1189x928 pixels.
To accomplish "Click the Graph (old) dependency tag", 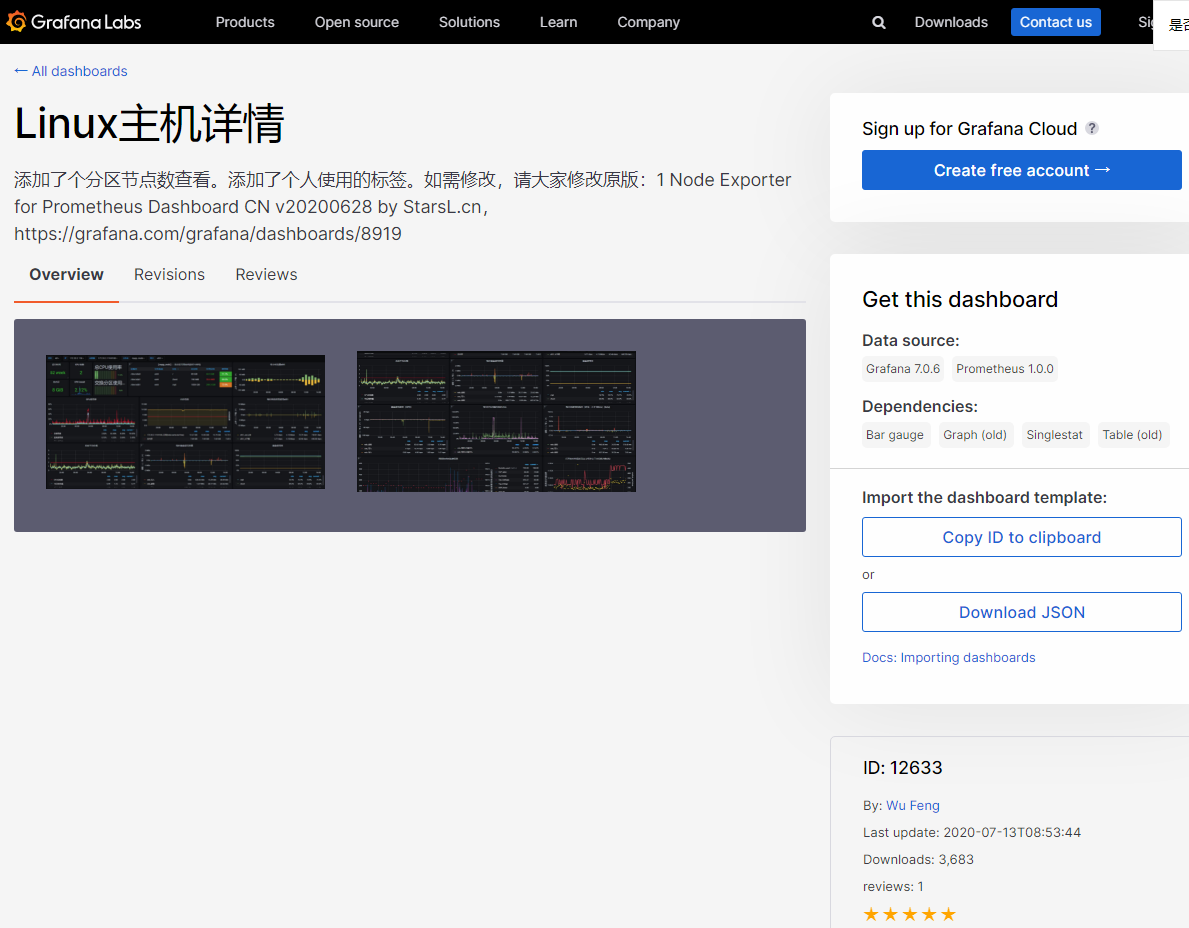I will (975, 434).
